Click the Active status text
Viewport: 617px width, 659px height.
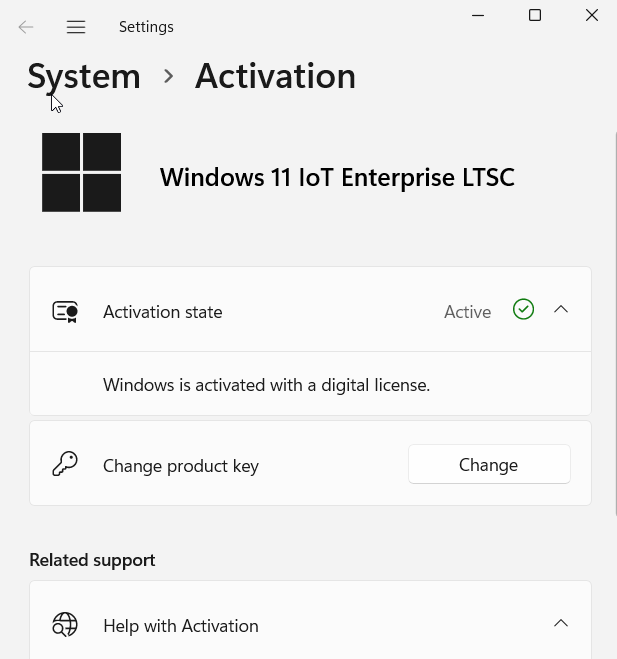[x=467, y=312]
